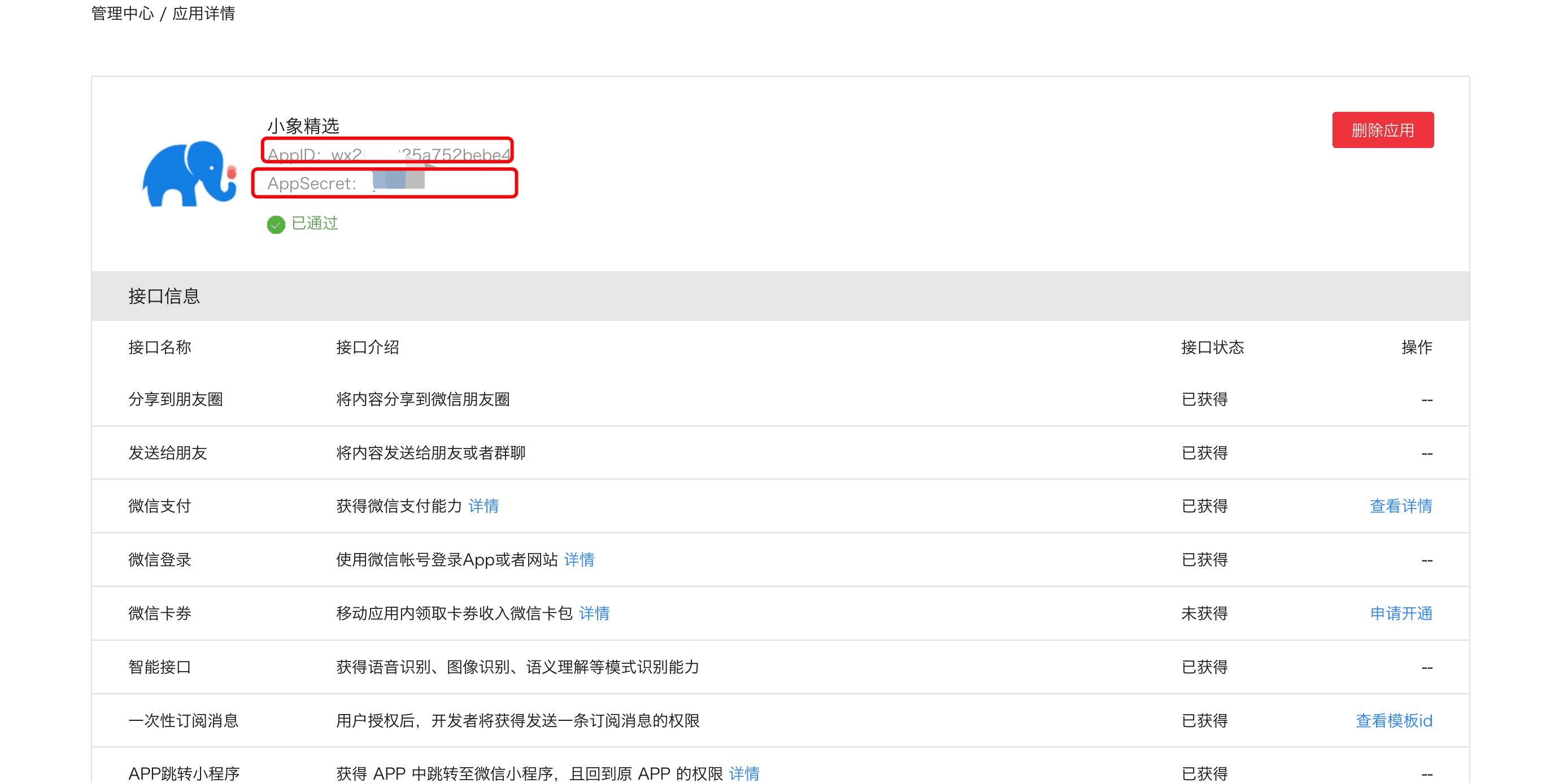Click the green 已通过 check icon

tap(276, 224)
